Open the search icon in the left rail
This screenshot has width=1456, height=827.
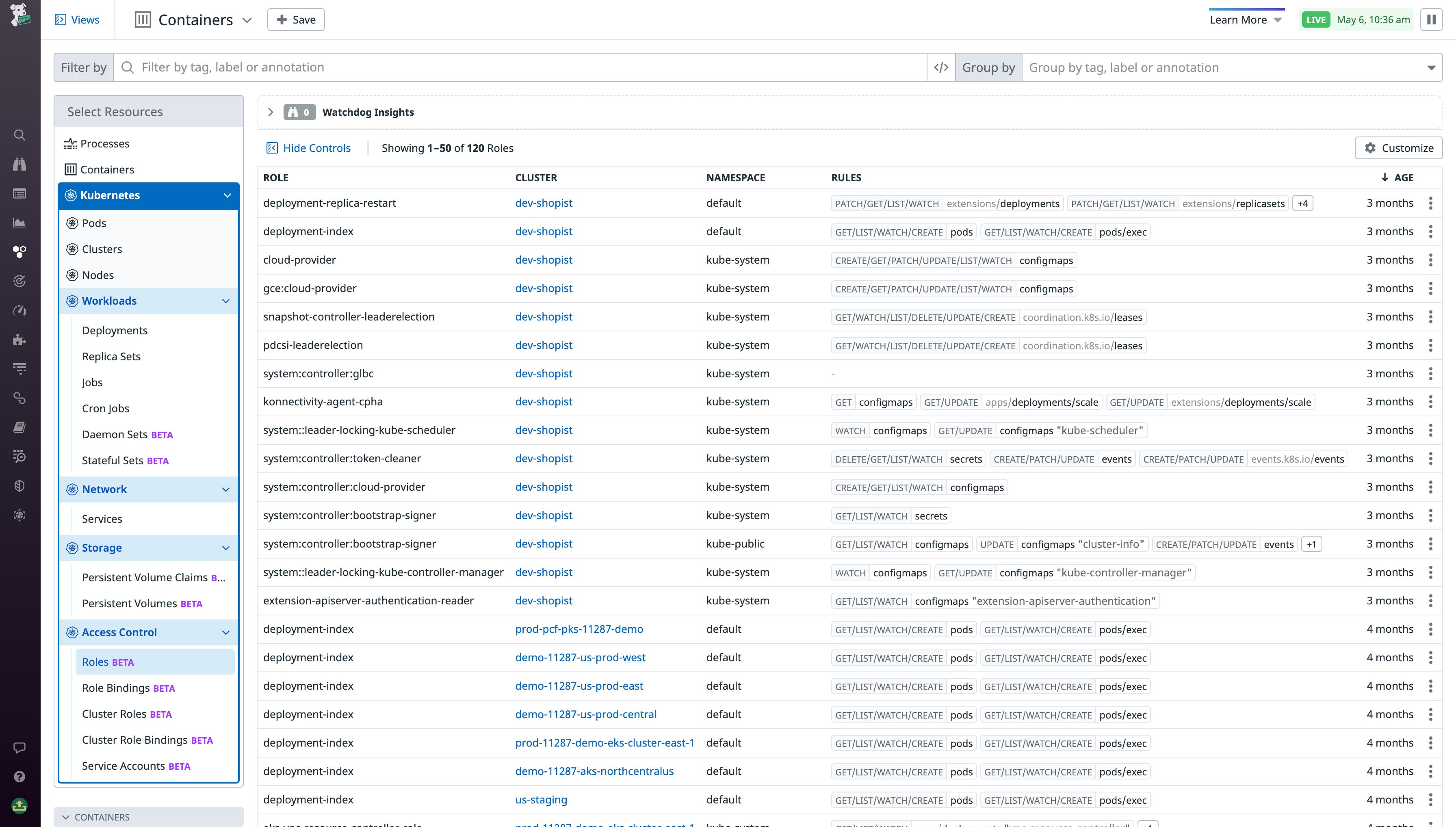point(20,134)
